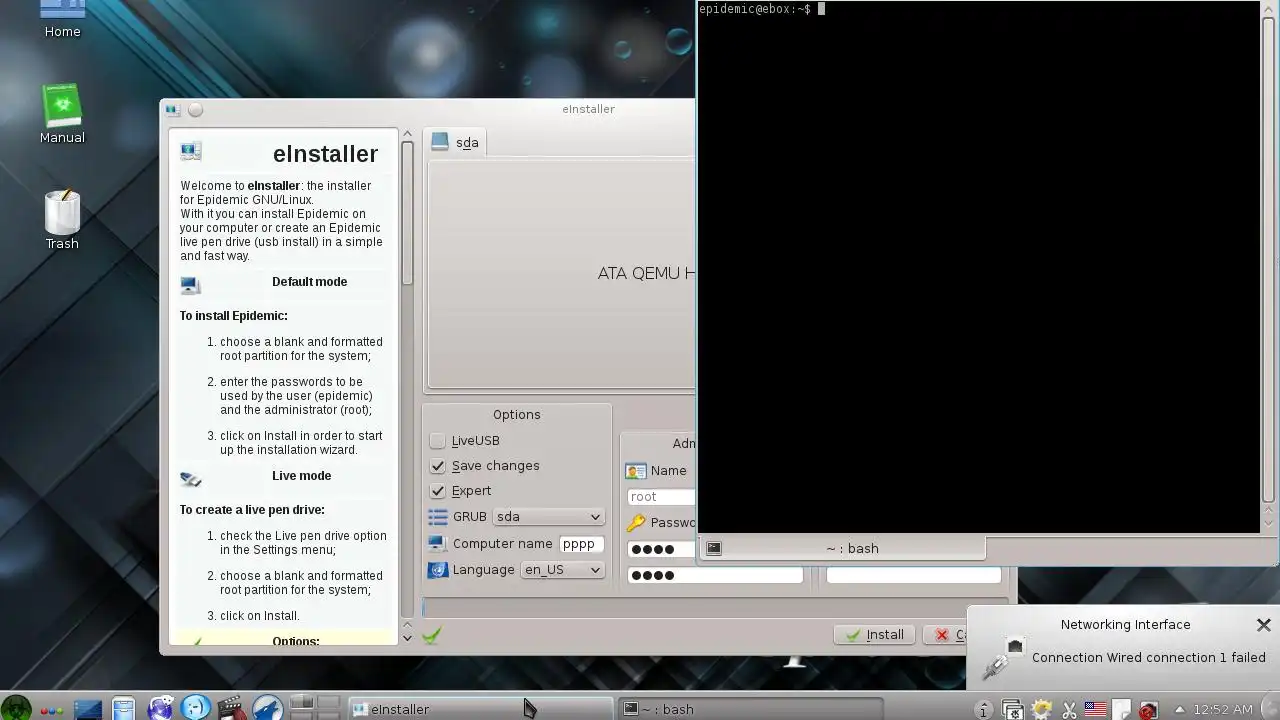Click the ATA QEMU disk area
This screenshot has width=1280, height=720.
[562, 274]
